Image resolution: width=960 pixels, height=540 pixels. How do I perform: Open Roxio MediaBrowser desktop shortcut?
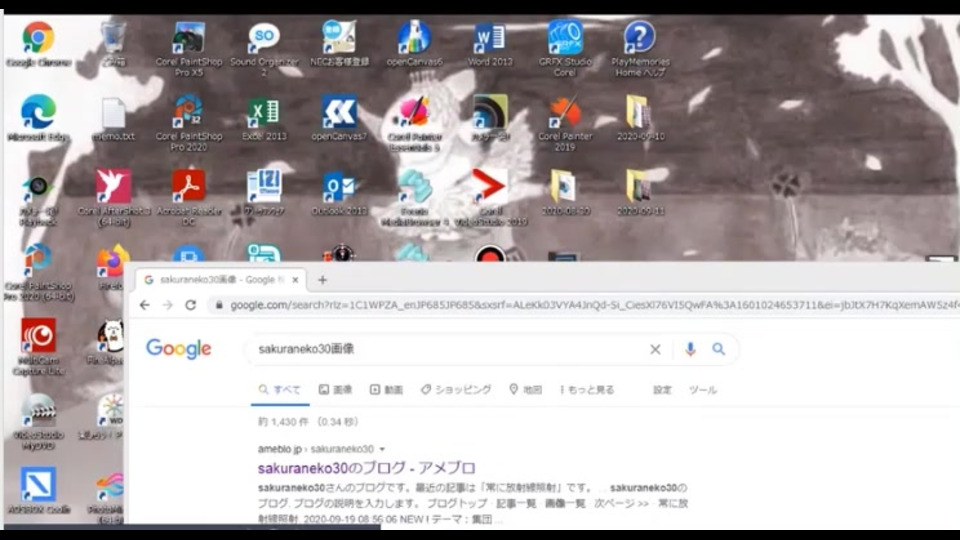point(414,198)
